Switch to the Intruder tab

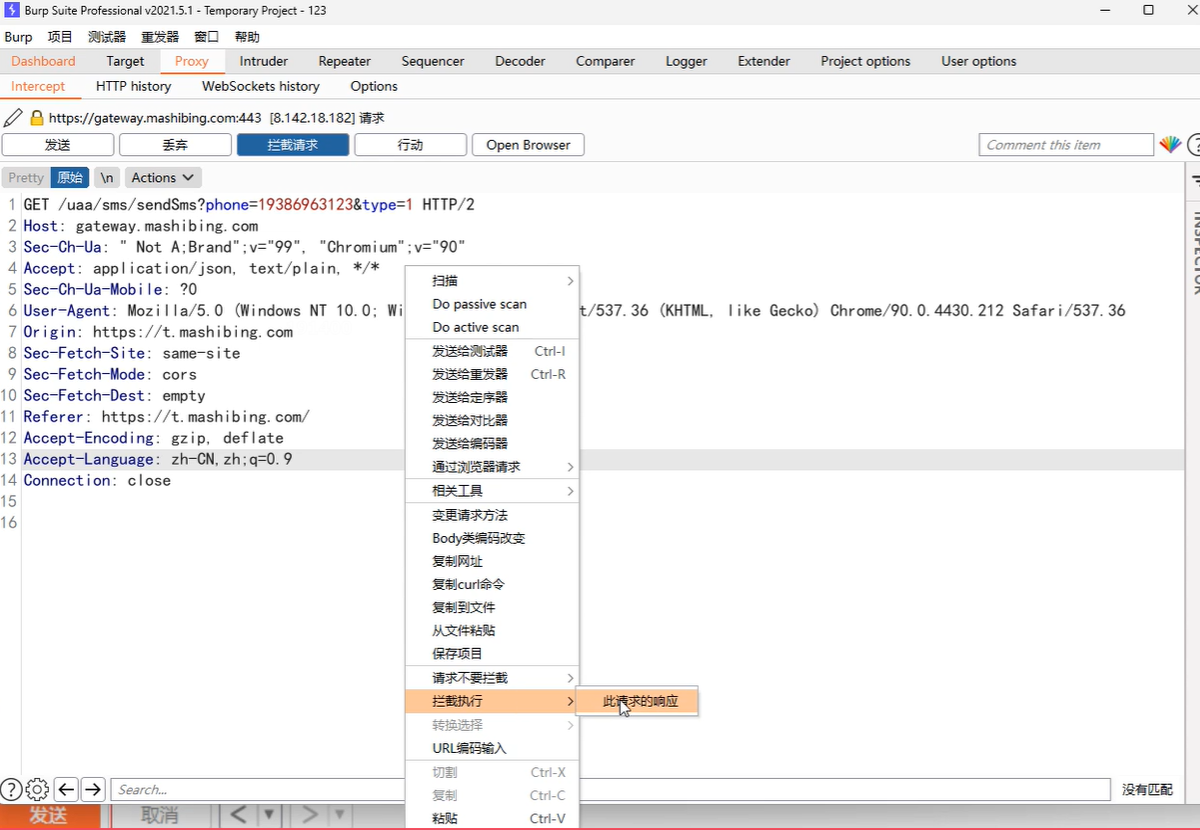[264, 61]
